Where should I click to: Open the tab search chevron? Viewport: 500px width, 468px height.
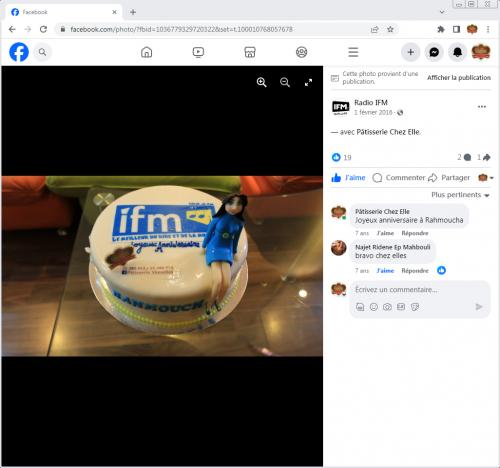tap(442, 12)
